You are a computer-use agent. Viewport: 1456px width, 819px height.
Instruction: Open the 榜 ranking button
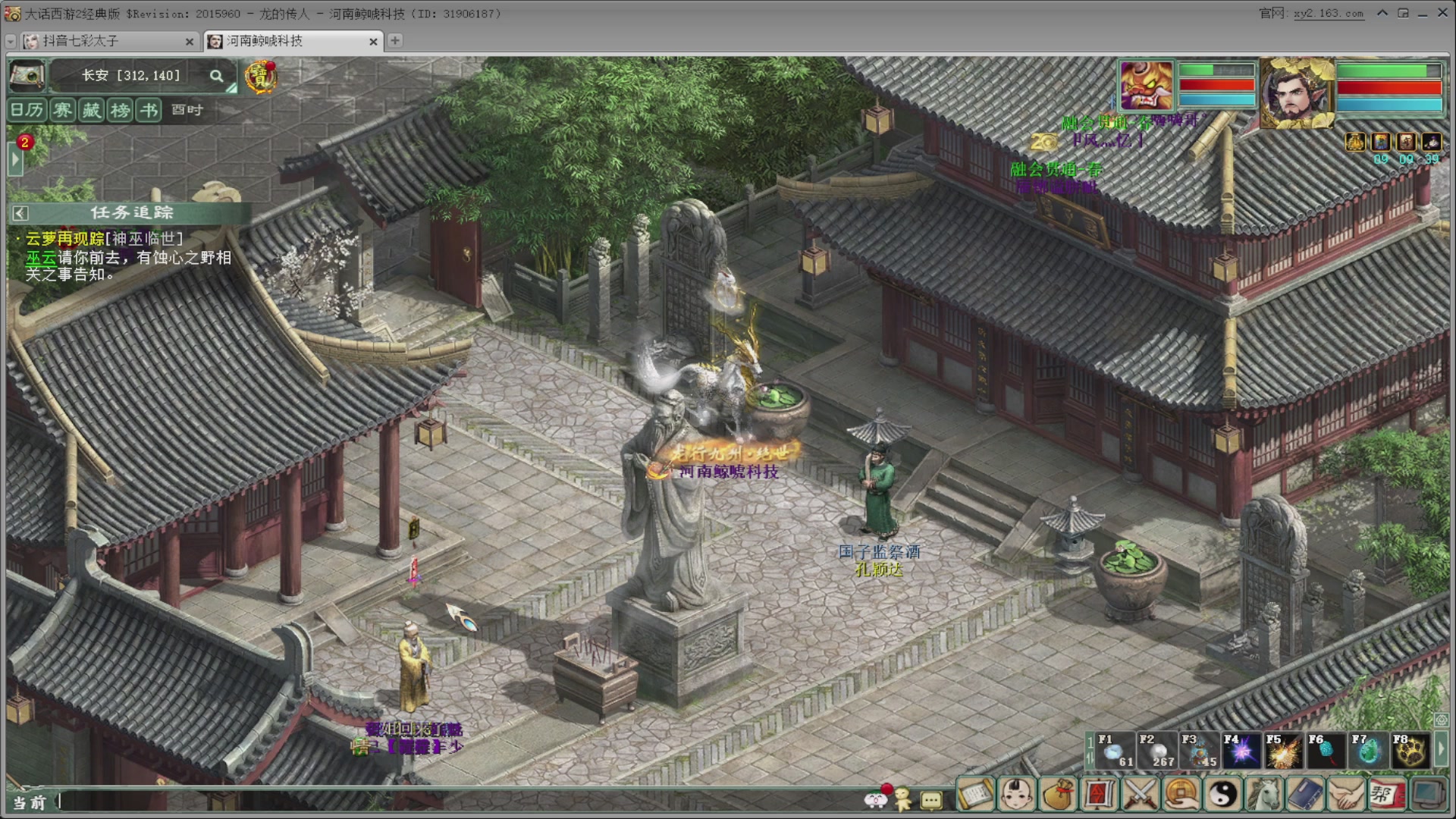pos(120,111)
